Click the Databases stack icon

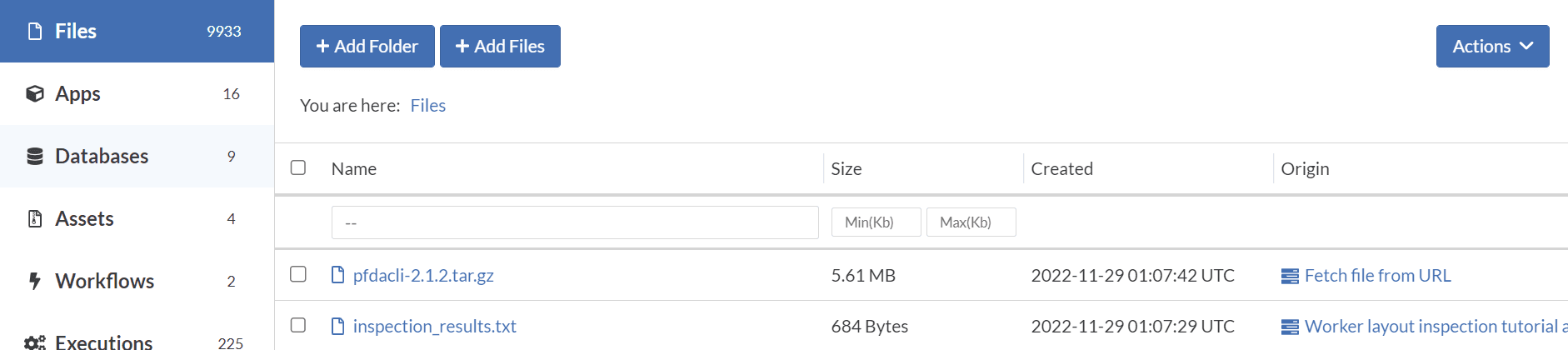click(35, 156)
